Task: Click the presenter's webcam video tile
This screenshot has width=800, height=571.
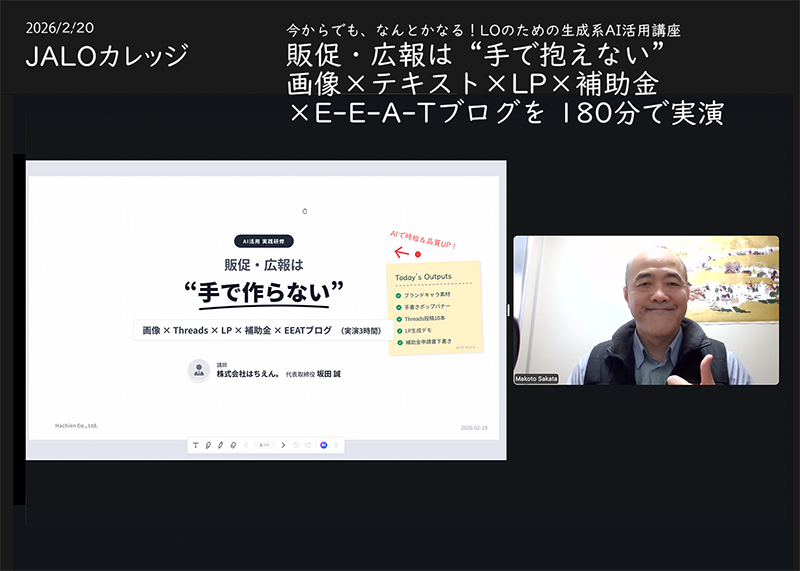Action: pos(646,310)
